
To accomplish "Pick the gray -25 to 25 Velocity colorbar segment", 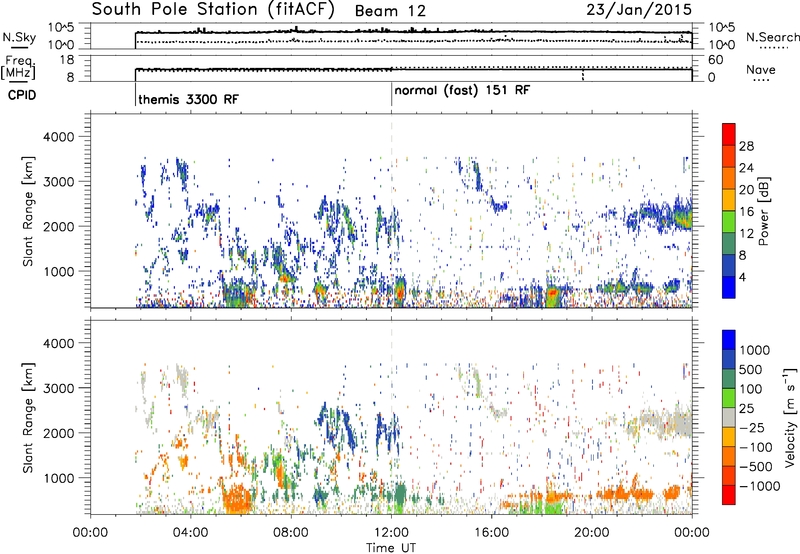I will [729, 417].
